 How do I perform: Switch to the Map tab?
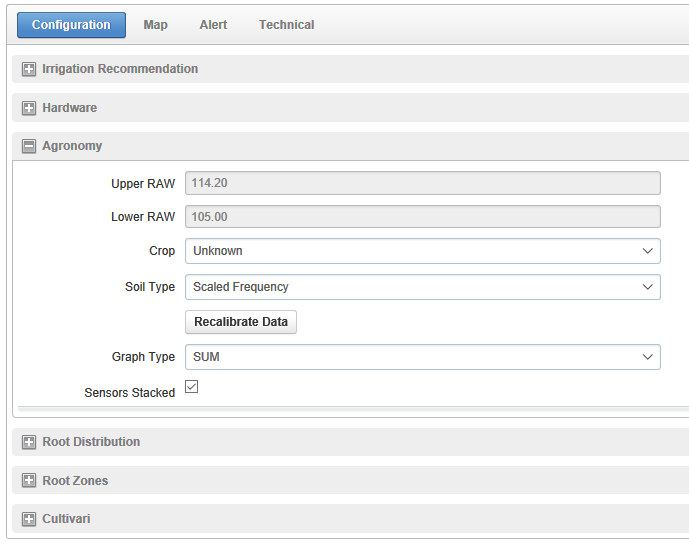pos(155,25)
